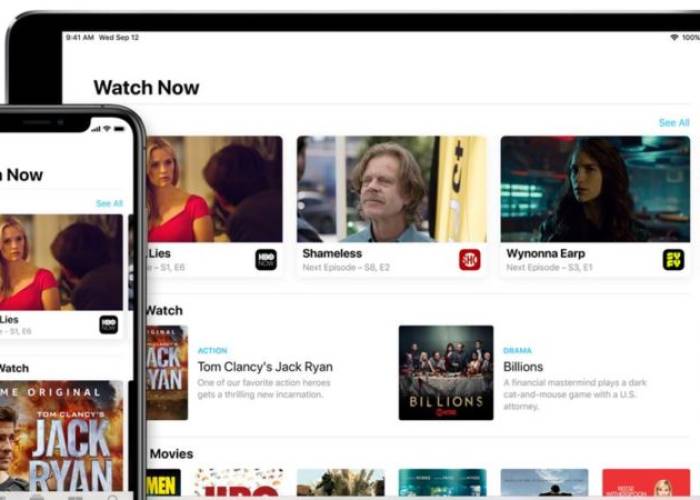Open the Wynonna Earp show thumbnail
700x500 pixels.
(595, 189)
